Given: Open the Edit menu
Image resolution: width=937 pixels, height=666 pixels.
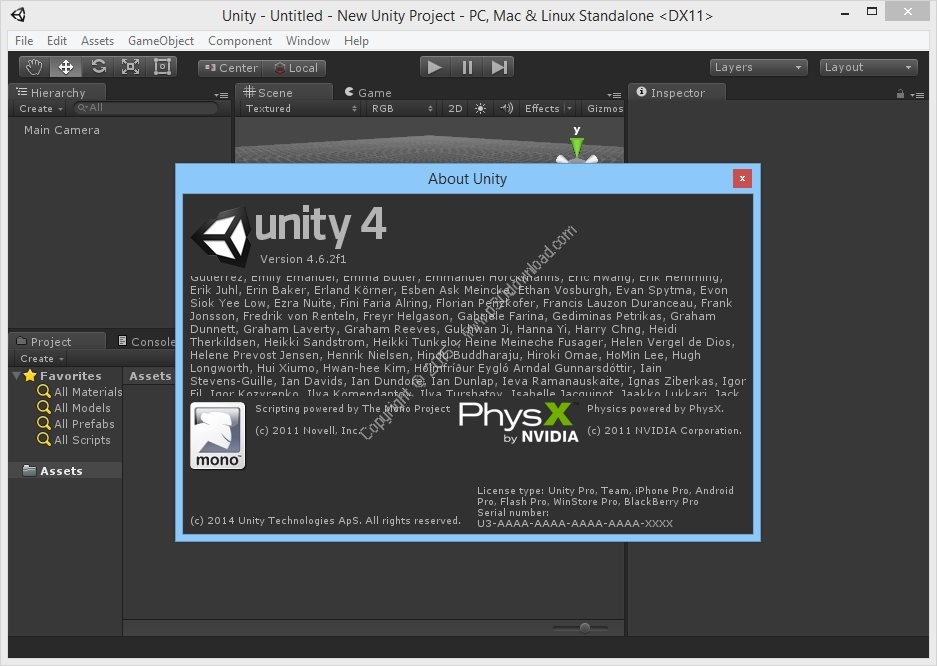Looking at the screenshot, I should pyautogui.click(x=57, y=41).
